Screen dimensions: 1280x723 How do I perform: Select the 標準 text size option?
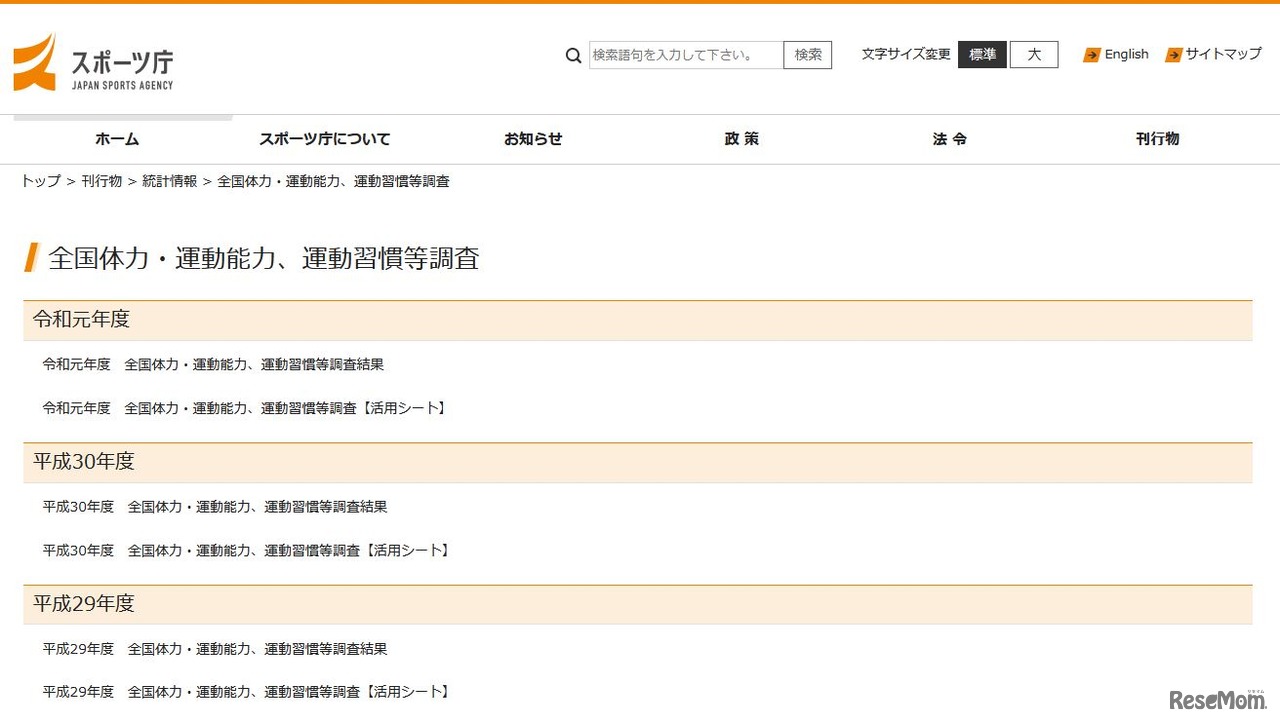tap(982, 55)
